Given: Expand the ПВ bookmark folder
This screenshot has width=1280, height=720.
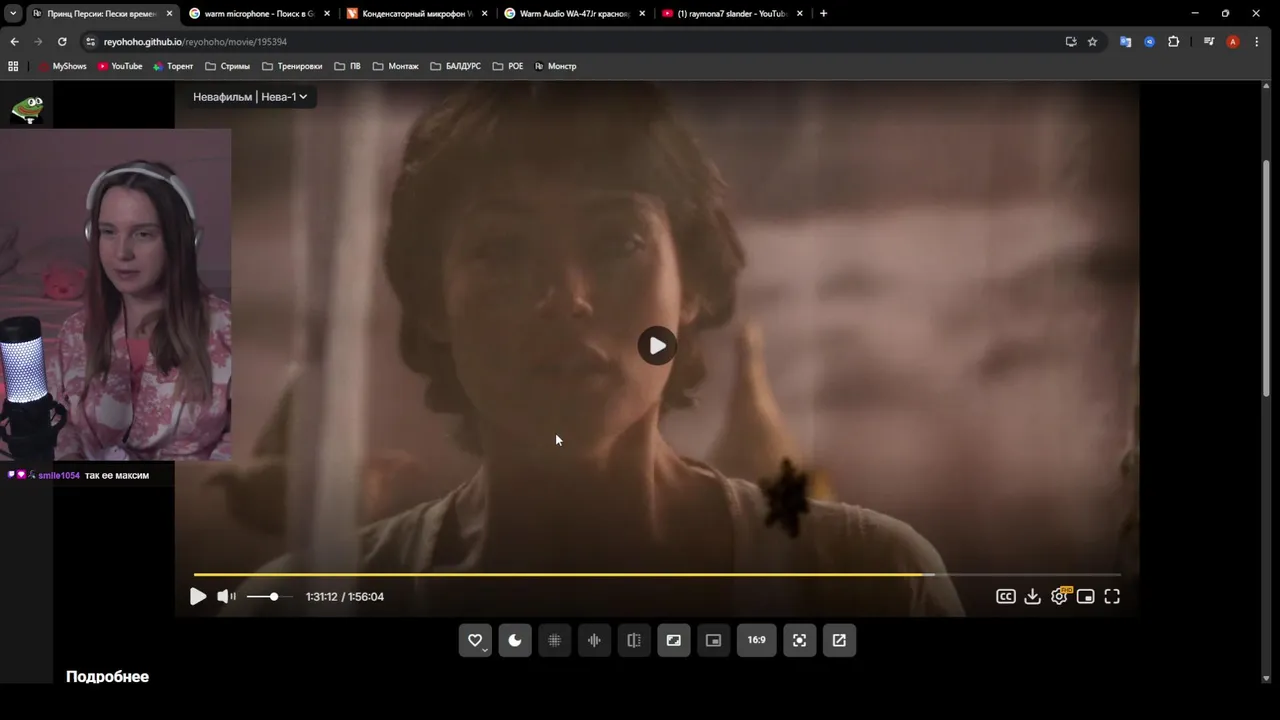Looking at the screenshot, I should click(x=347, y=66).
